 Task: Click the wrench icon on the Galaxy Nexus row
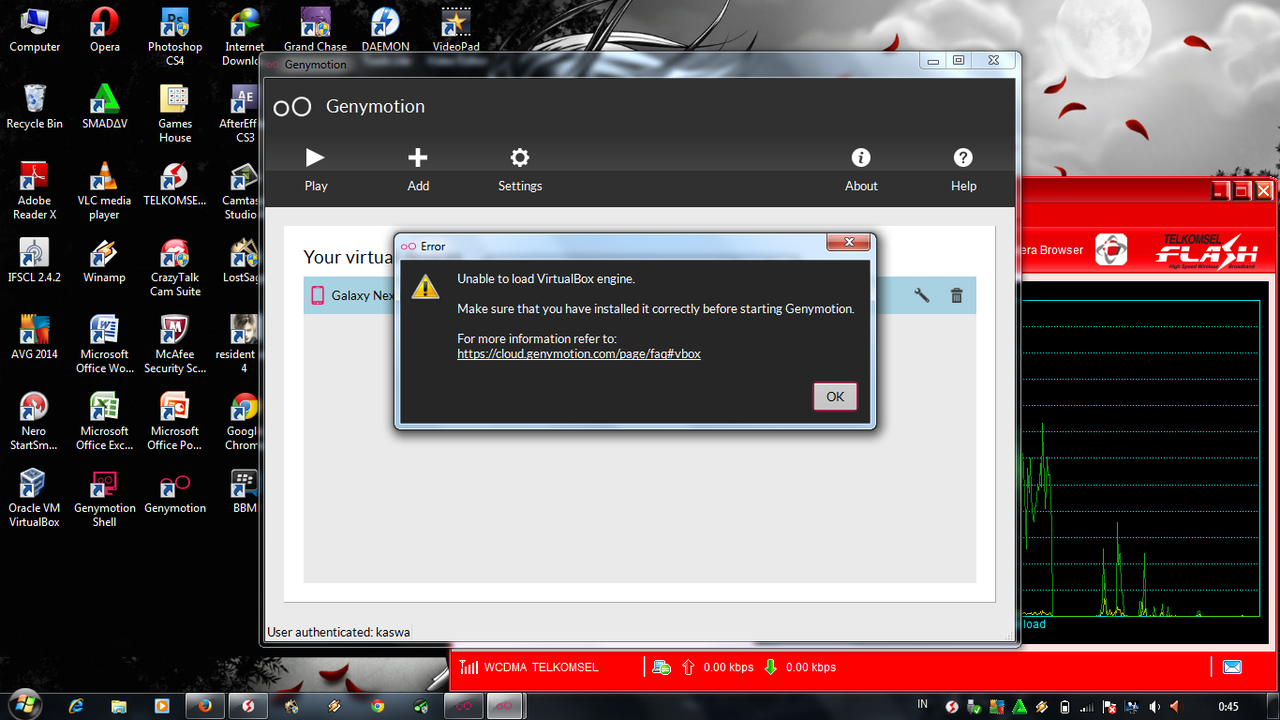point(922,295)
